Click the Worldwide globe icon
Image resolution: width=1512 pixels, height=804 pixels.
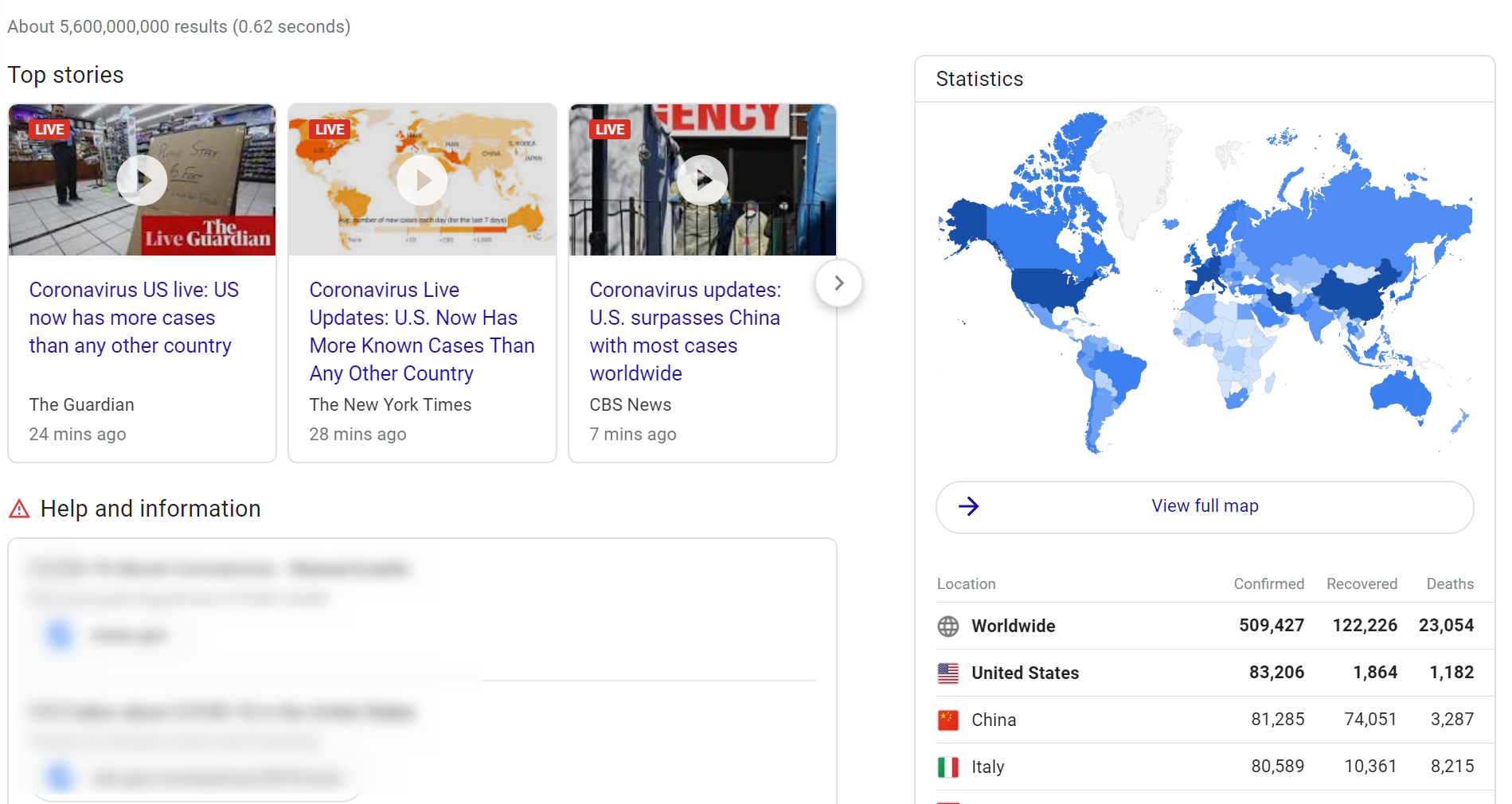[x=948, y=626]
